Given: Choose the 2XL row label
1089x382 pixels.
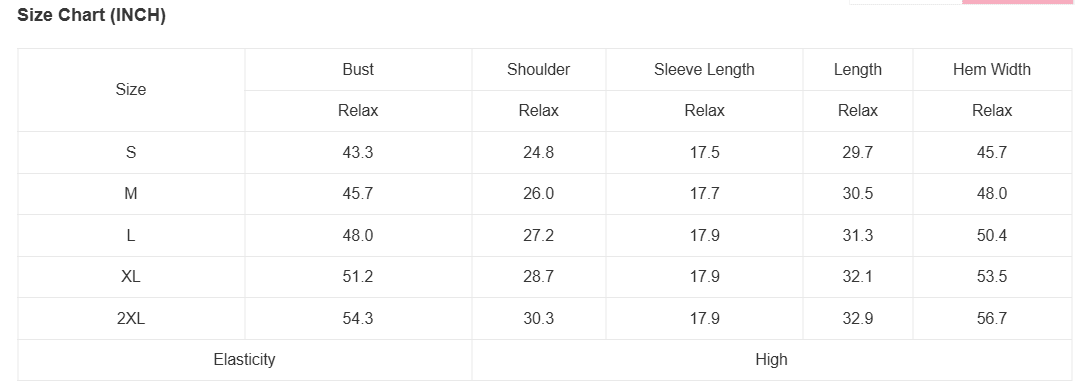Looking at the screenshot, I should pyautogui.click(x=131, y=318).
